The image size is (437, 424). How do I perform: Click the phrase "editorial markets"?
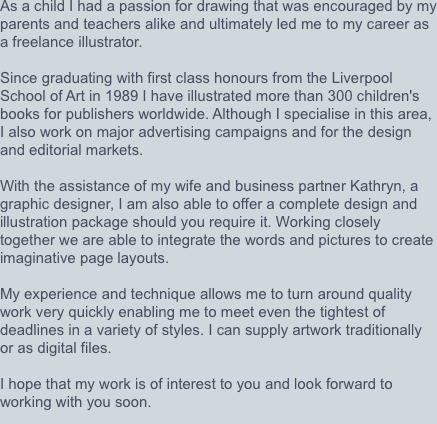pos(84,150)
